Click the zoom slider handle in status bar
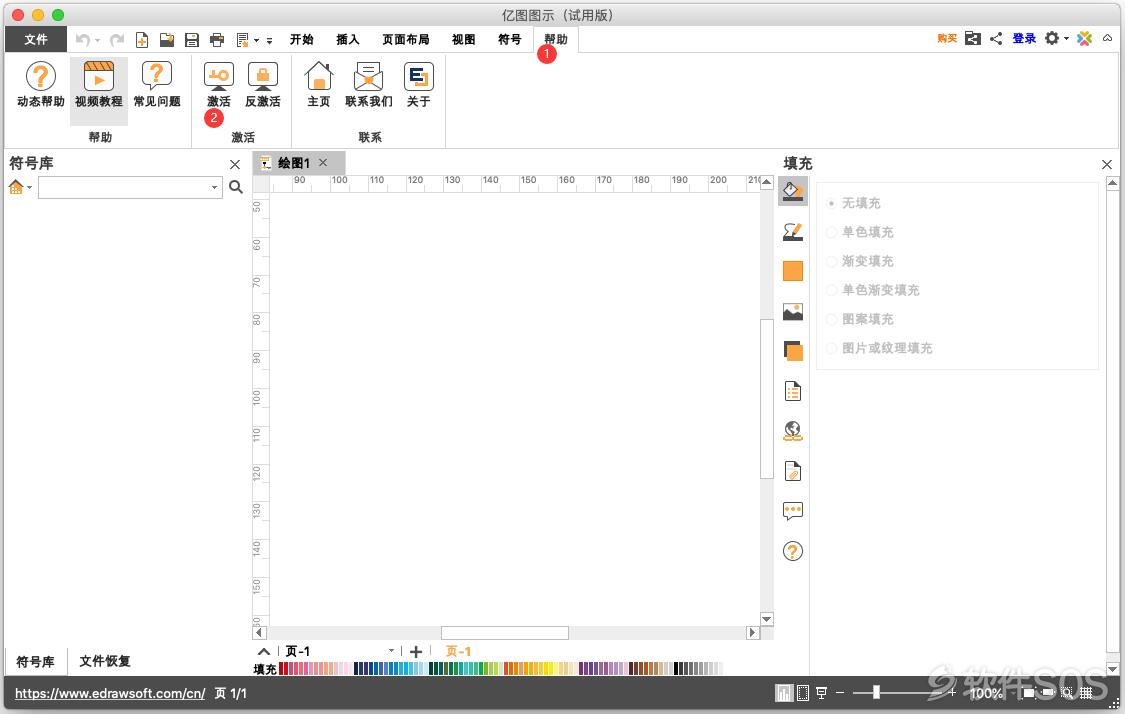The width and height of the screenshot is (1125, 714). tap(876, 692)
